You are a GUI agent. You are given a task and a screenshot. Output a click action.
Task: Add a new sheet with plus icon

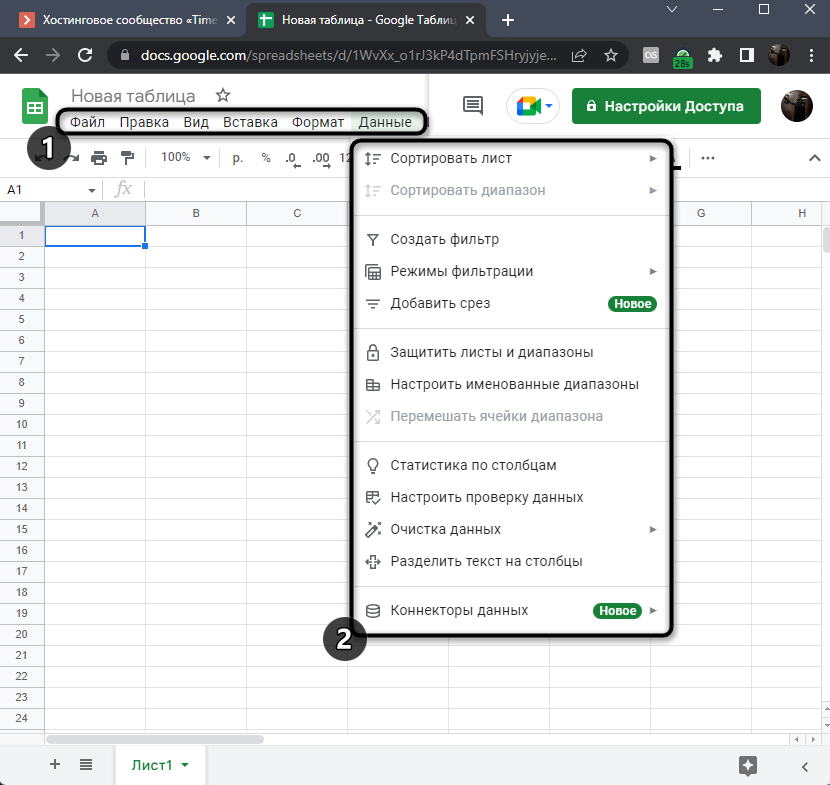55,765
